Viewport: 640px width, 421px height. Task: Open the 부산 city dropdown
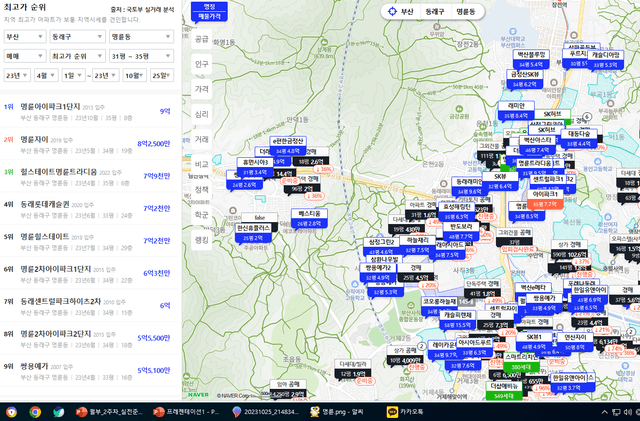(x=25, y=37)
